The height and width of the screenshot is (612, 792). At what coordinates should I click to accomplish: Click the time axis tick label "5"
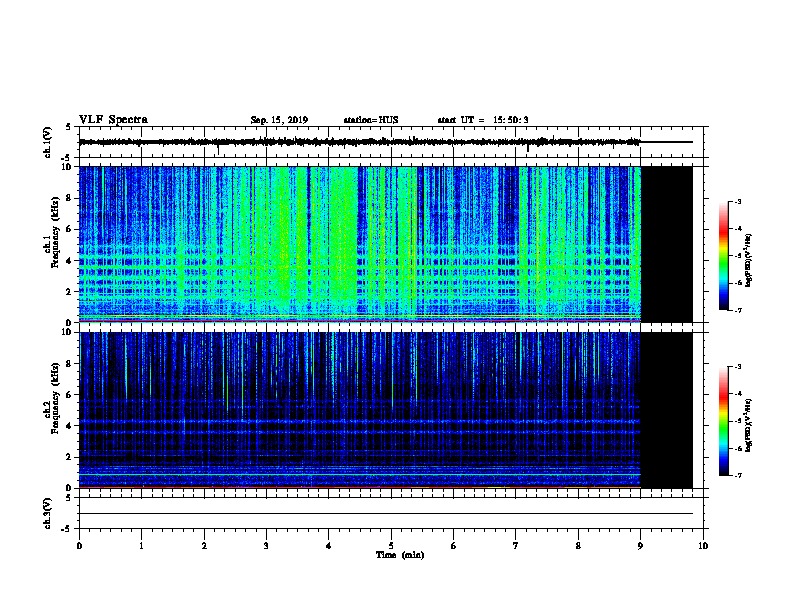tap(391, 546)
